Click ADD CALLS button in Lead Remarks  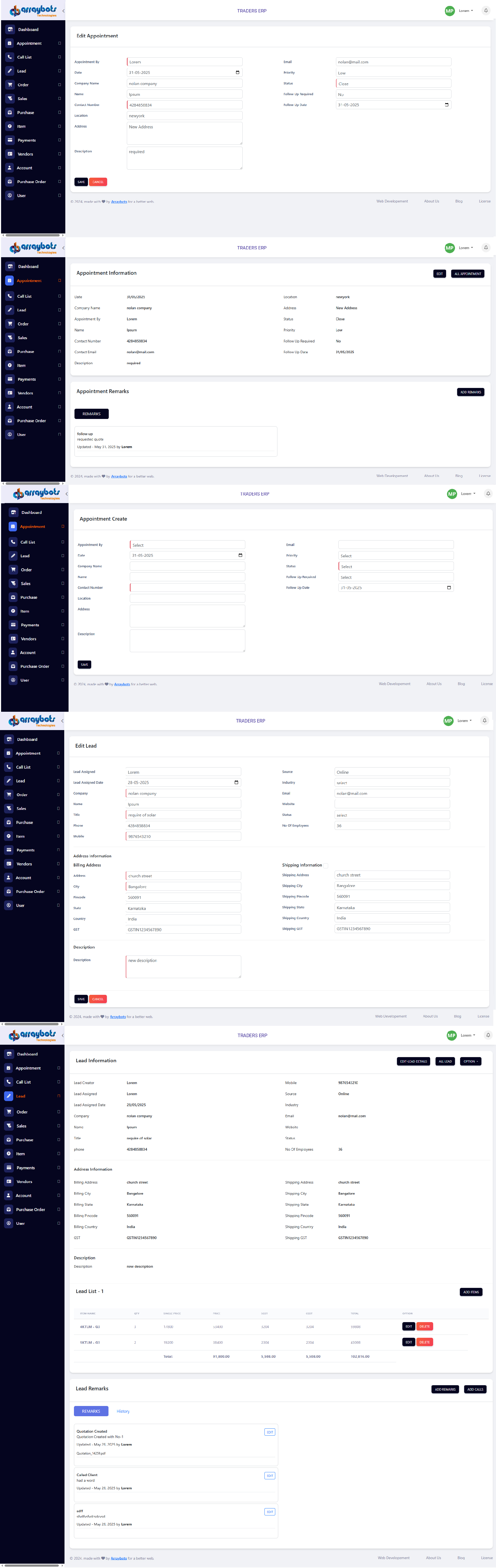coord(475,1390)
